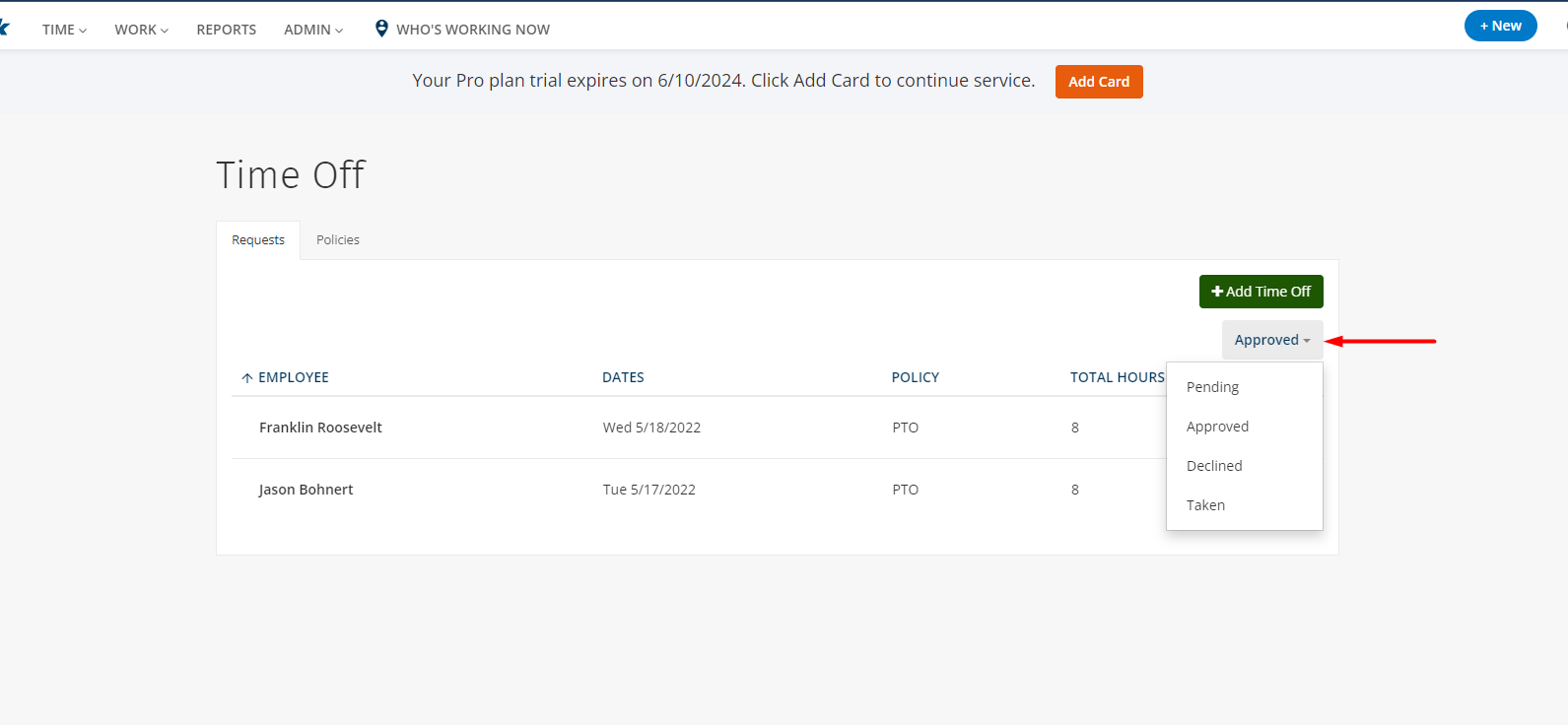Sort by the TOTAL HOURS column header
Screen dimensions: 1568x725
click(1118, 377)
